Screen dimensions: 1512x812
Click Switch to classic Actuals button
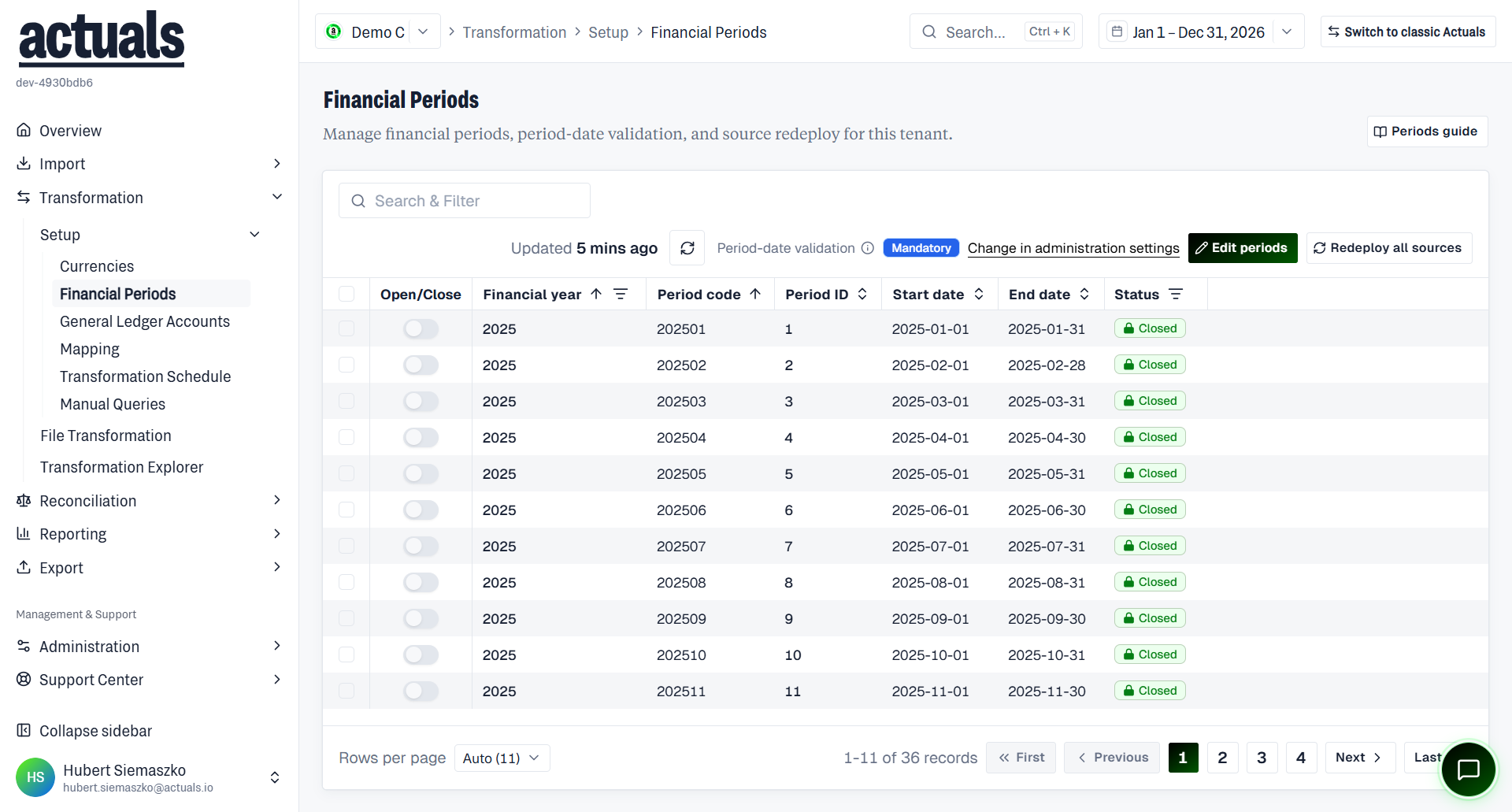pos(1407,32)
